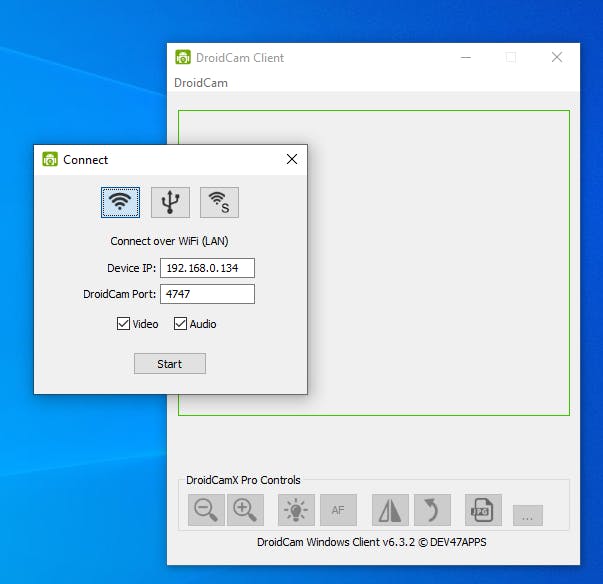Click the 'DroidCamX Pro Controls' label
Viewport: 603px width, 584px height.
point(243,480)
